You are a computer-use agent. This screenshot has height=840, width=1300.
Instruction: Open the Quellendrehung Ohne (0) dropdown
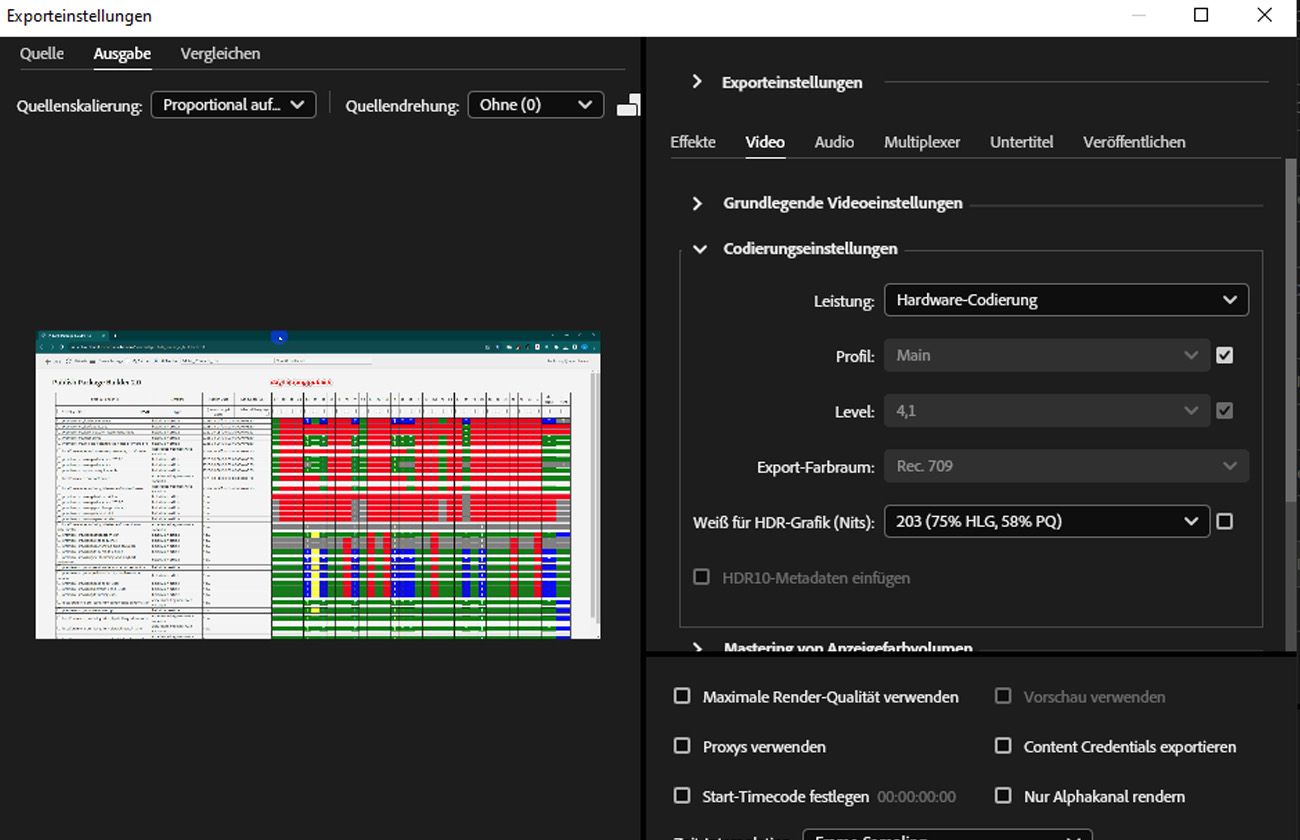click(x=535, y=105)
